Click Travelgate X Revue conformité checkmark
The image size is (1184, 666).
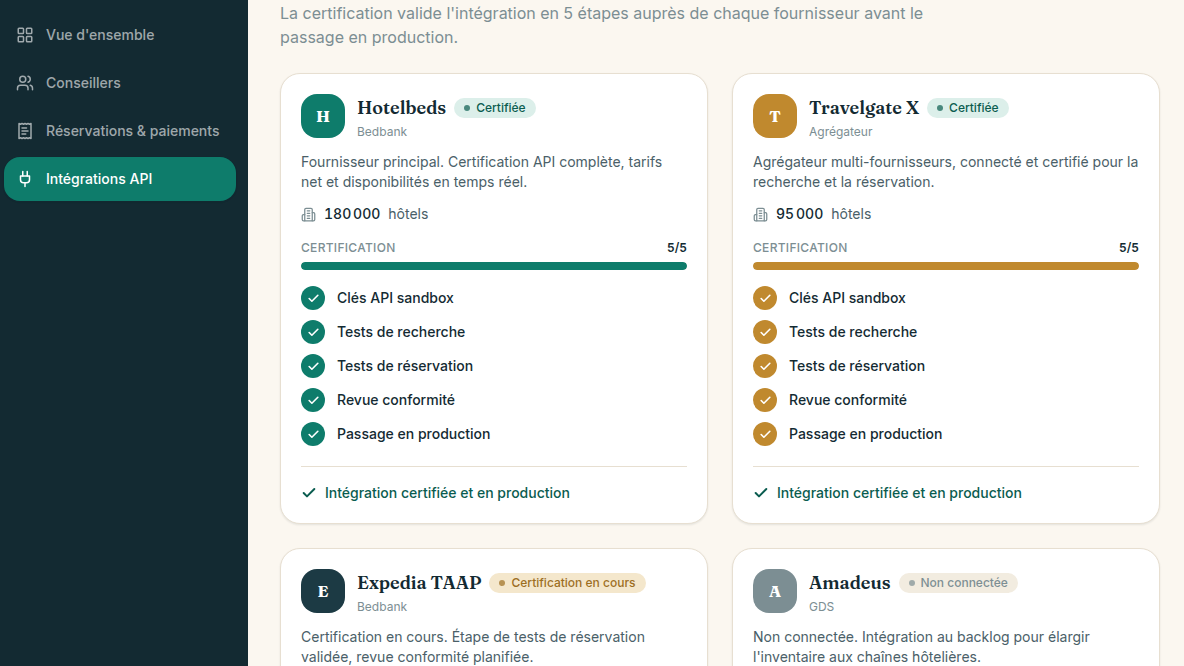coord(765,400)
